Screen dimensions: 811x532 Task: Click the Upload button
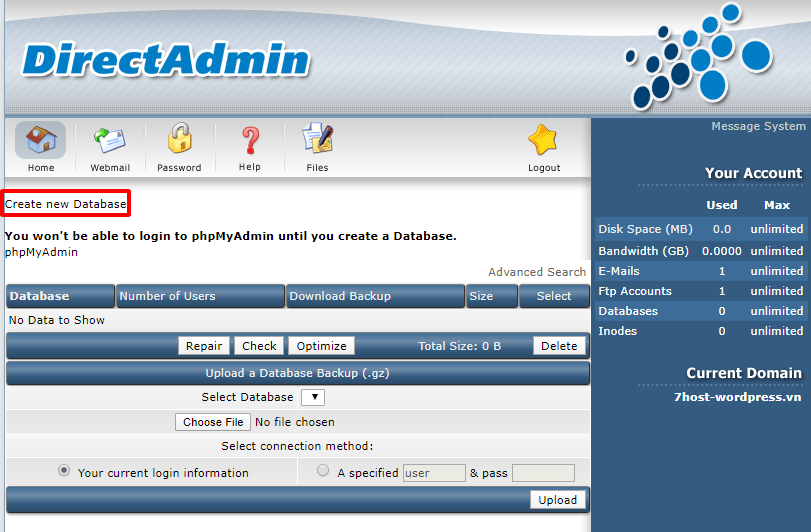point(558,500)
